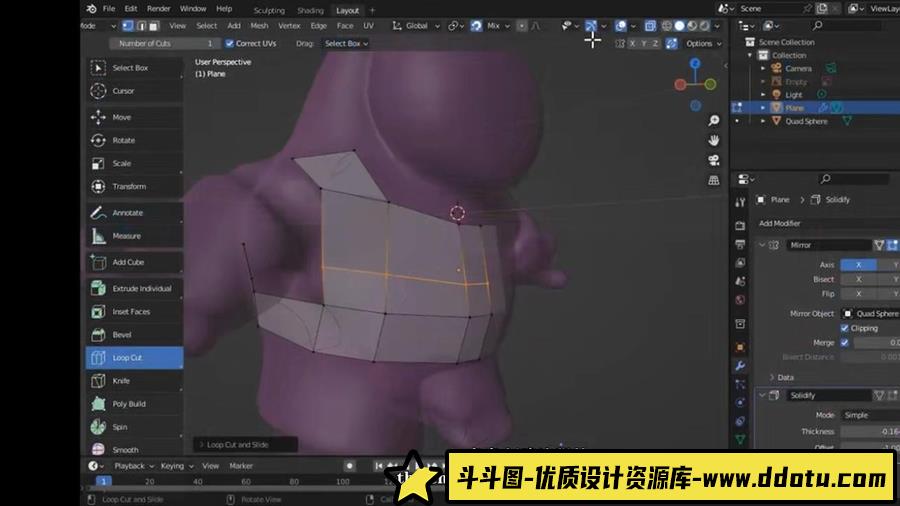Activate the Smooth tool
The width and height of the screenshot is (900, 506).
[x=134, y=449]
